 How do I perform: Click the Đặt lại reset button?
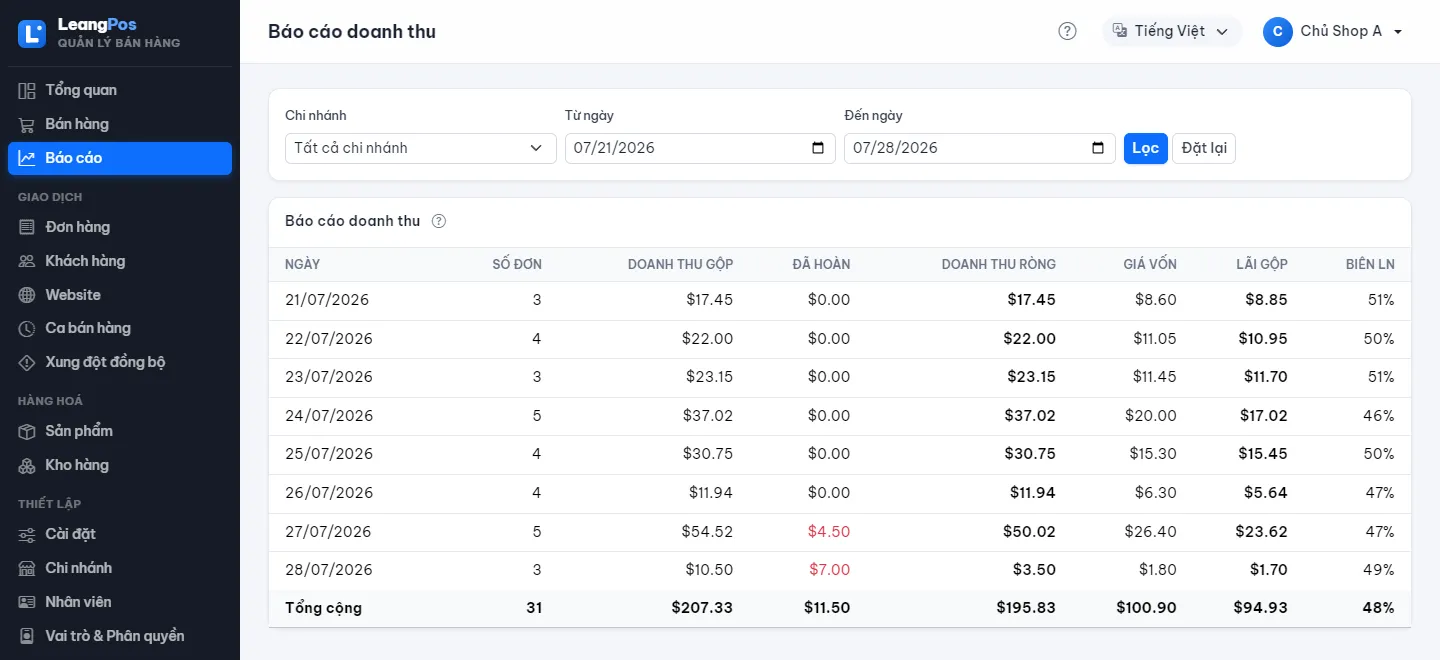click(x=1204, y=148)
